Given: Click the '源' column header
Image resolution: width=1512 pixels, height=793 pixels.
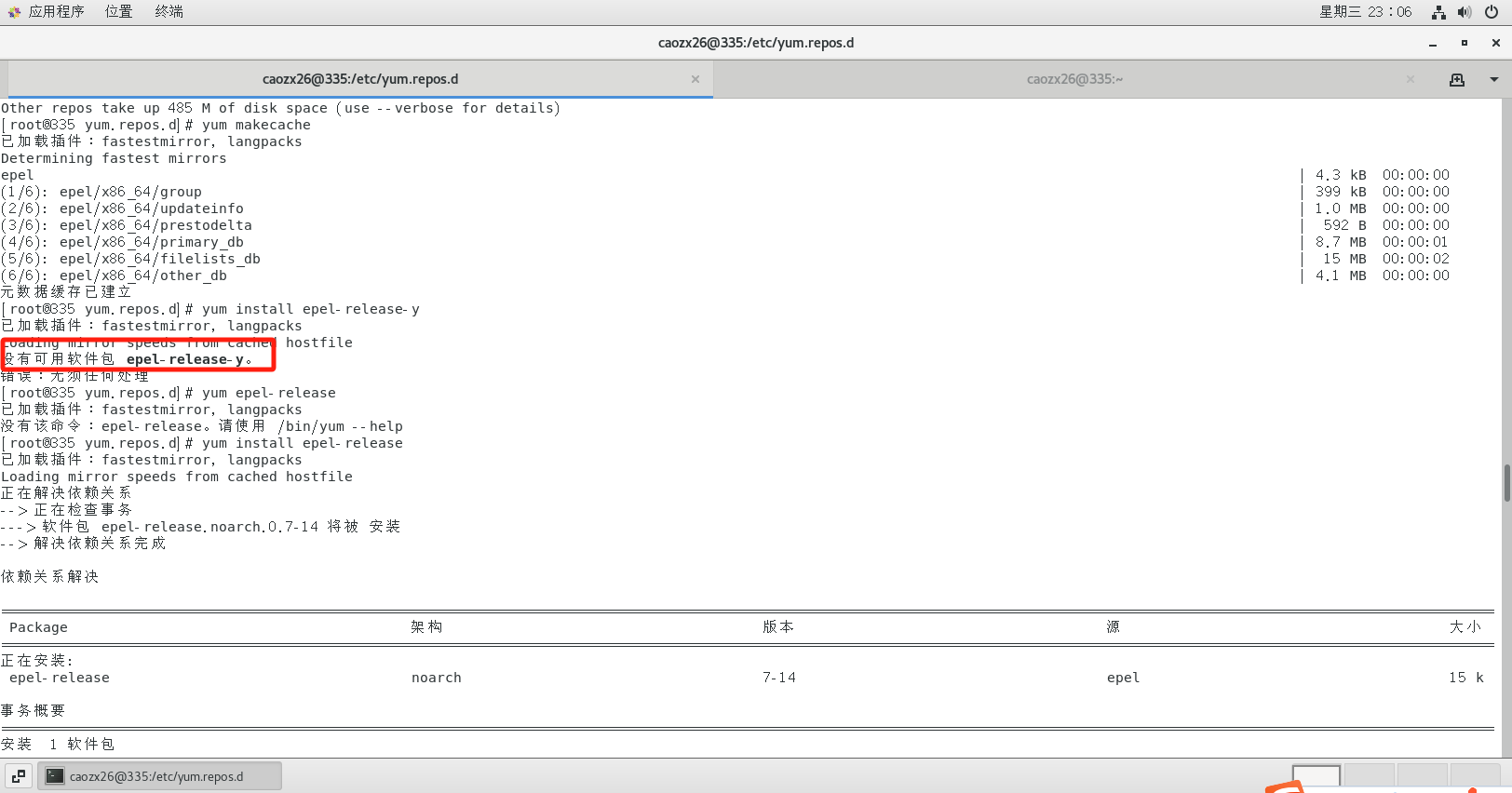Looking at the screenshot, I should click(x=1114, y=627).
